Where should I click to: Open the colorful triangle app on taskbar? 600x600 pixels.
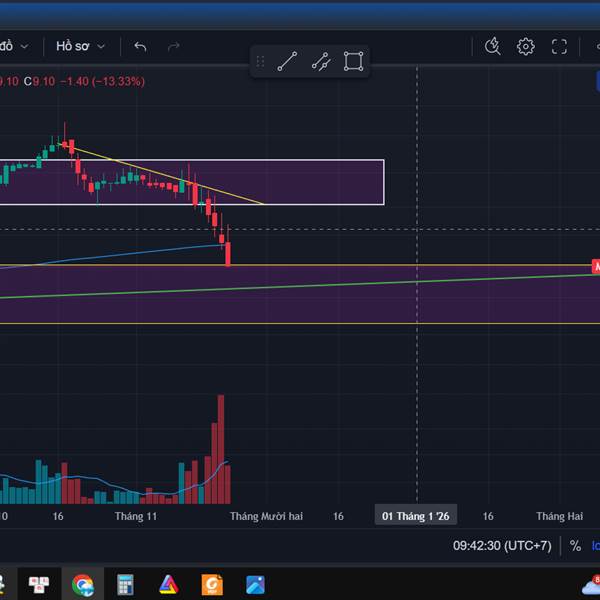coord(169,585)
